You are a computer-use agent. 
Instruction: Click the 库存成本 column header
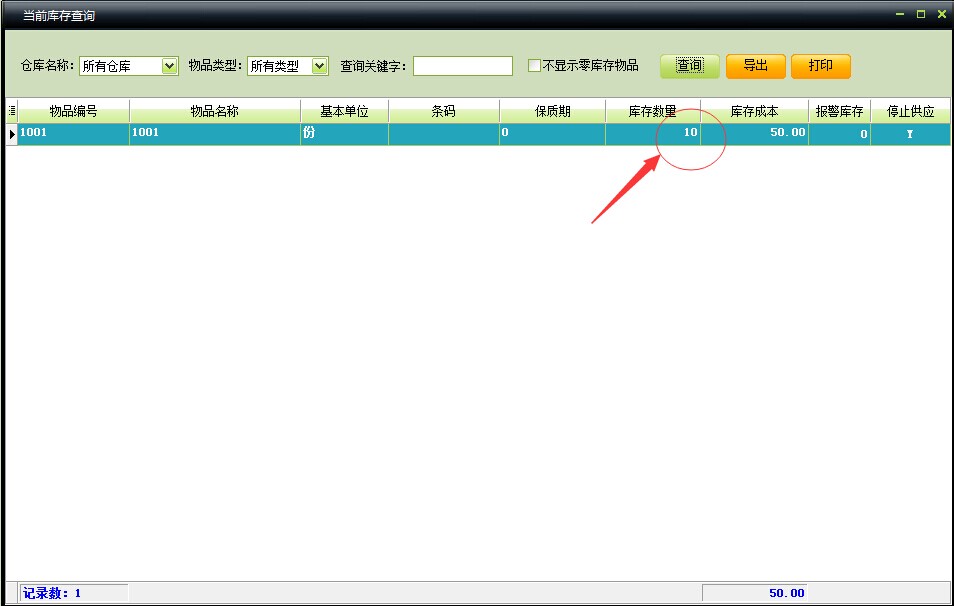pos(754,111)
